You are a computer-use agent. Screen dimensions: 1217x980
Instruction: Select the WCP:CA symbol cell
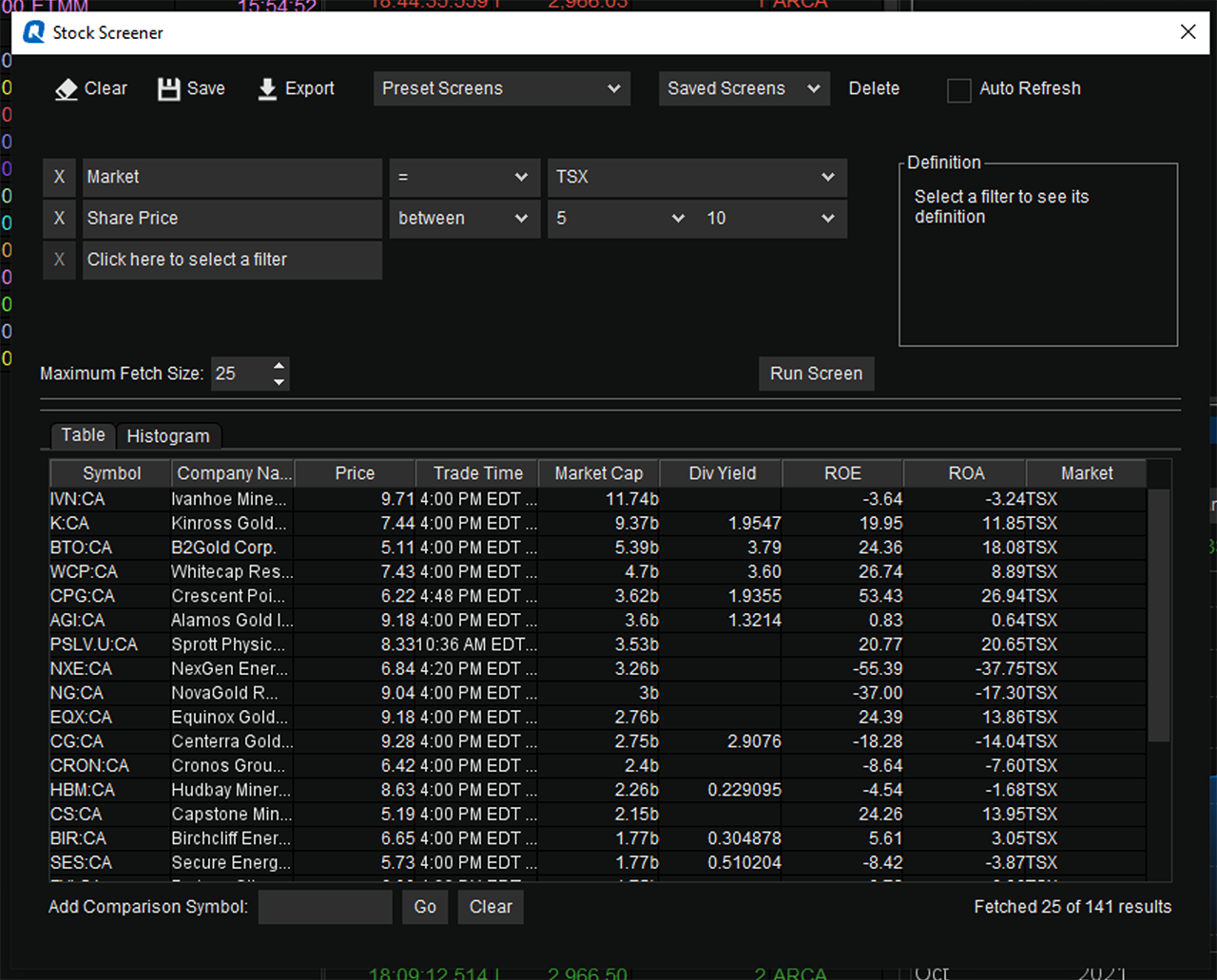point(110,572)
